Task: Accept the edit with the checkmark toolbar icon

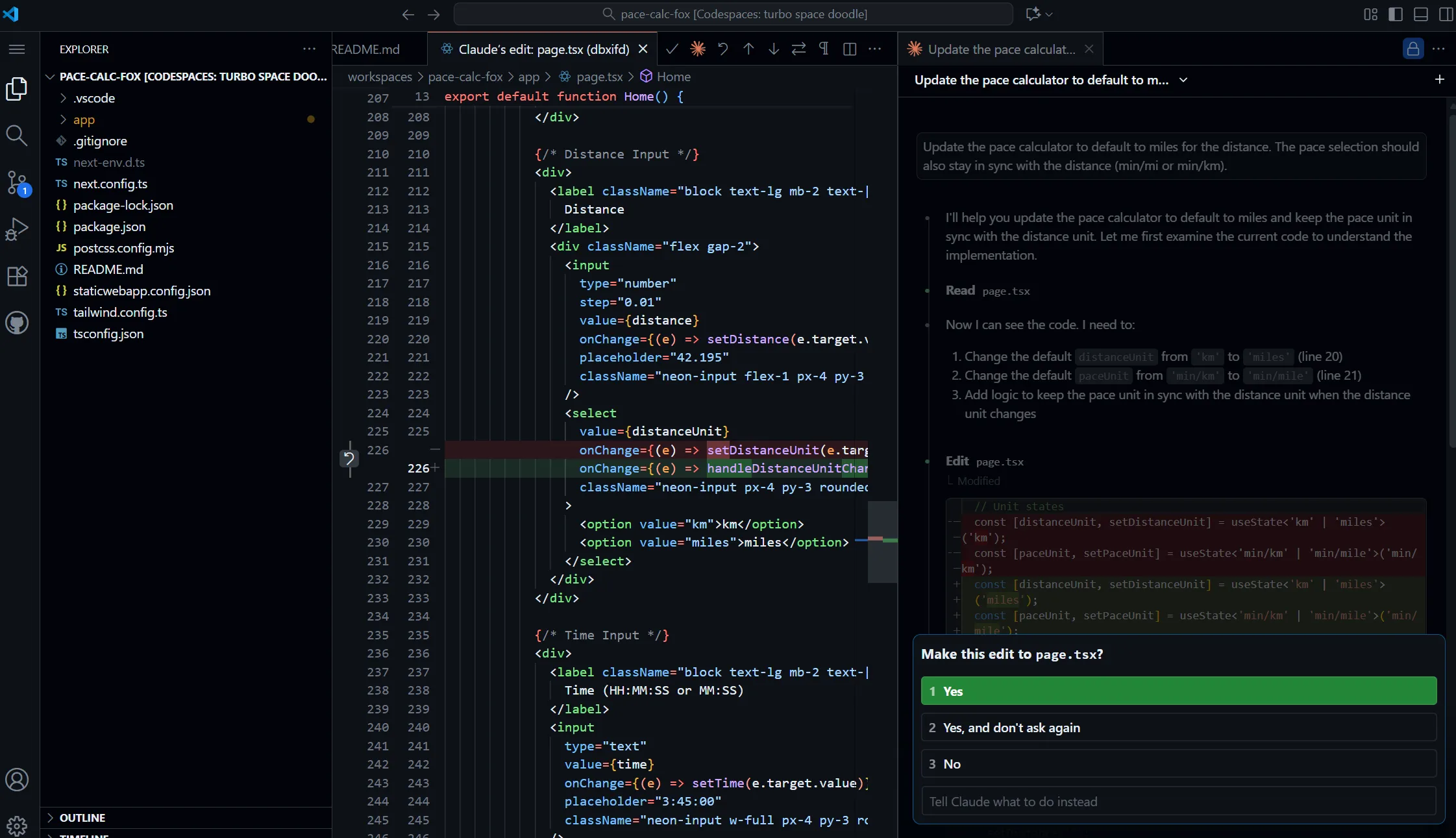Action: click(672, 49)
